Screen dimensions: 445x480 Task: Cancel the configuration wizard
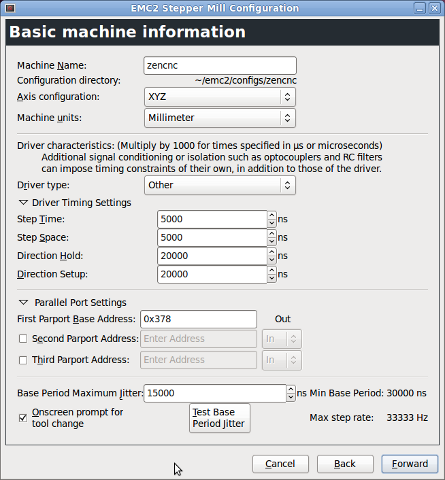pos(280,464)
